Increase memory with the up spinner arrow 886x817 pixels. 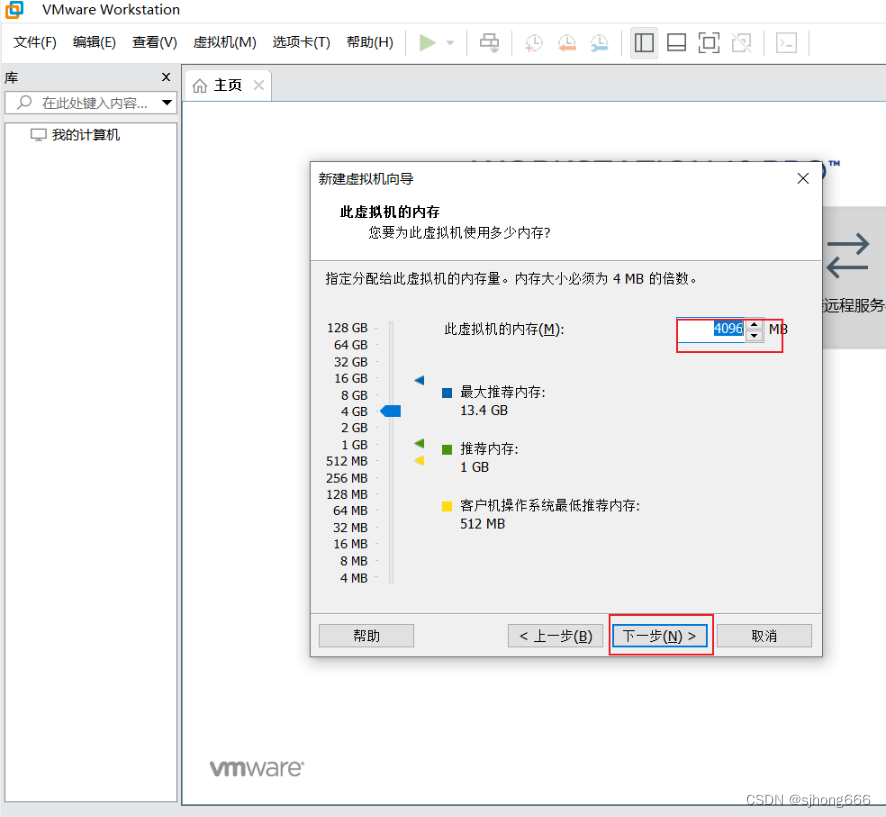coord(754,324)
